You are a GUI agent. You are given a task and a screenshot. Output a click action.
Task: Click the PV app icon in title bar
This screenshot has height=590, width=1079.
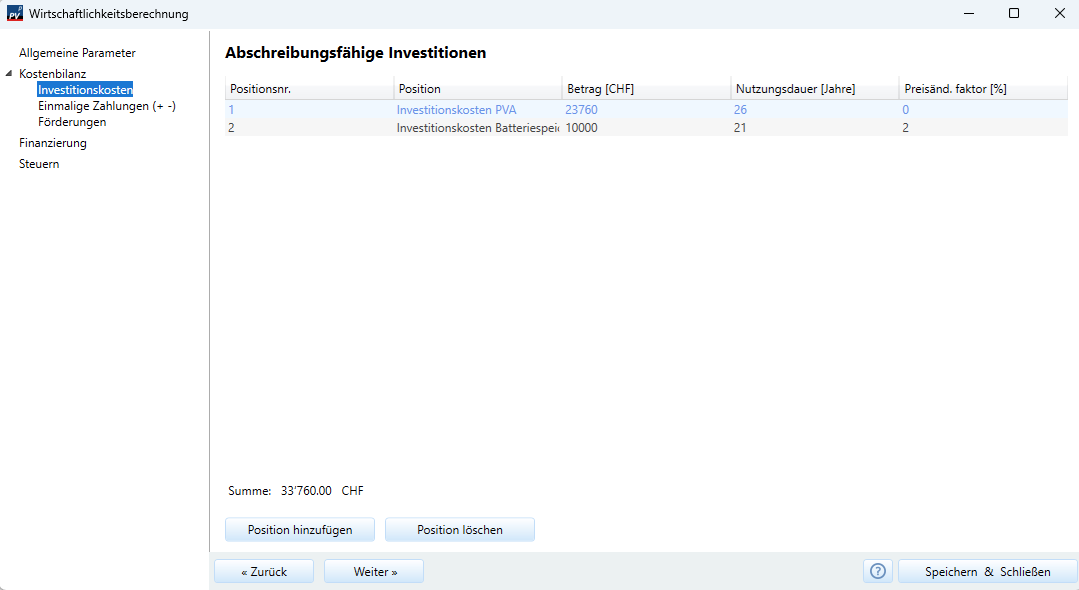pyautogui.click(x=14, y=13)
